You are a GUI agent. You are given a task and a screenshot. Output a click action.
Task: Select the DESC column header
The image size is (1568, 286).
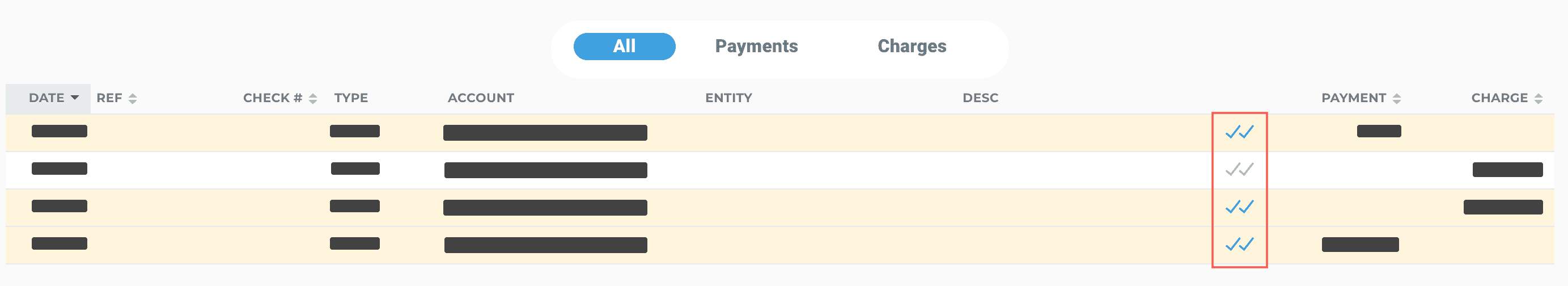tap(980, 98)
